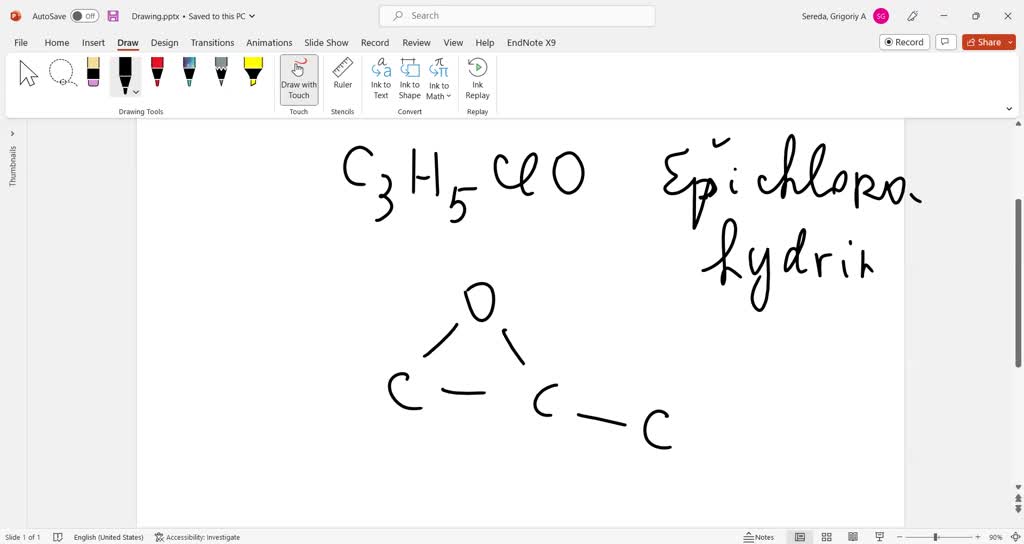Switch to the Design tab
This screenshot has width=1024, height=544.
(x=165, y=42)
